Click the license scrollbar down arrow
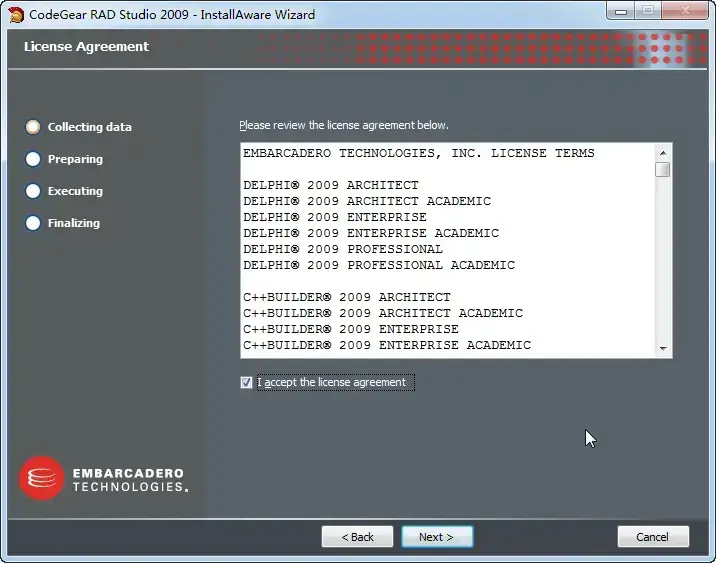Image resolution: width=716 pixels, height=563 pixels. pos(663,348)
